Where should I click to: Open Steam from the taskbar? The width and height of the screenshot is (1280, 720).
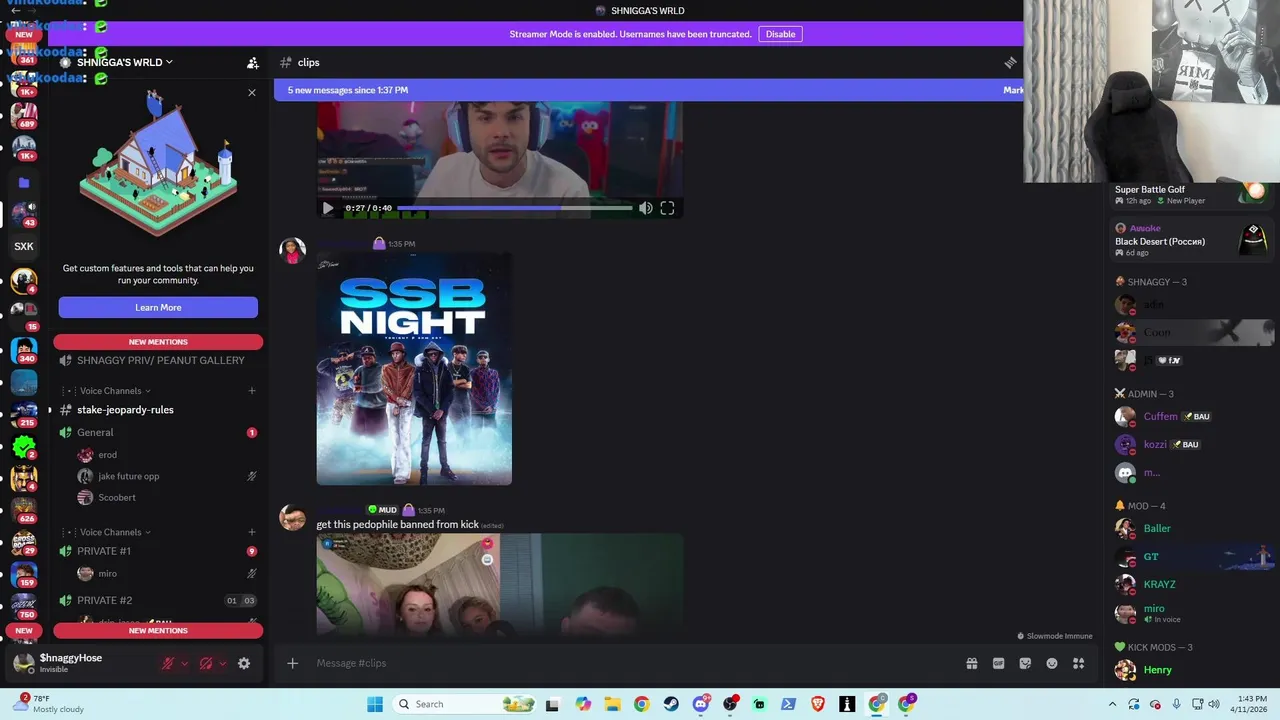click(x=671, y=704)
